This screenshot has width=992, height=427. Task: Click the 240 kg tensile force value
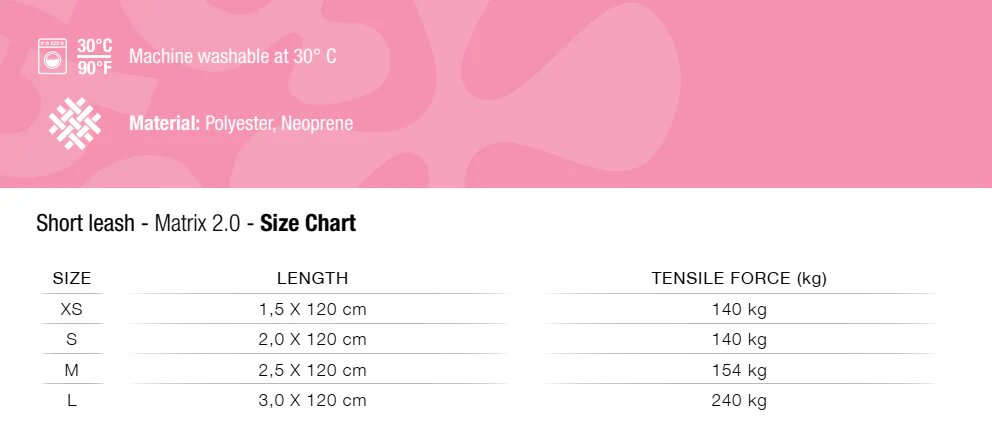click(x=739, y=401)
